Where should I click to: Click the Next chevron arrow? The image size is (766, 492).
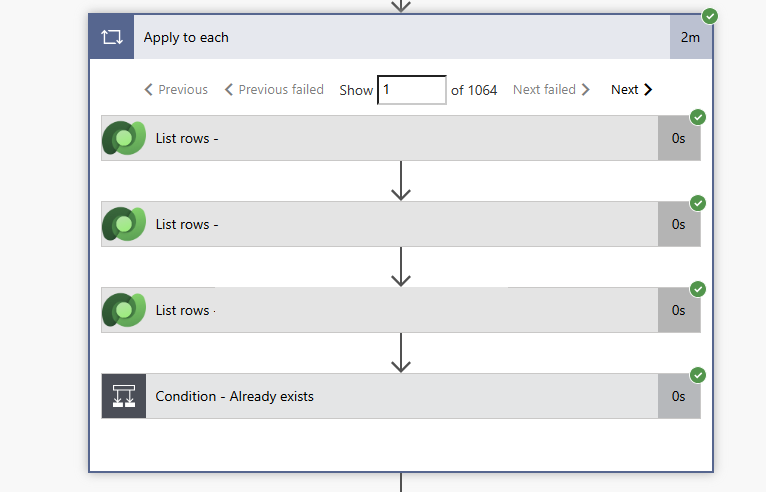coord(648,90)
